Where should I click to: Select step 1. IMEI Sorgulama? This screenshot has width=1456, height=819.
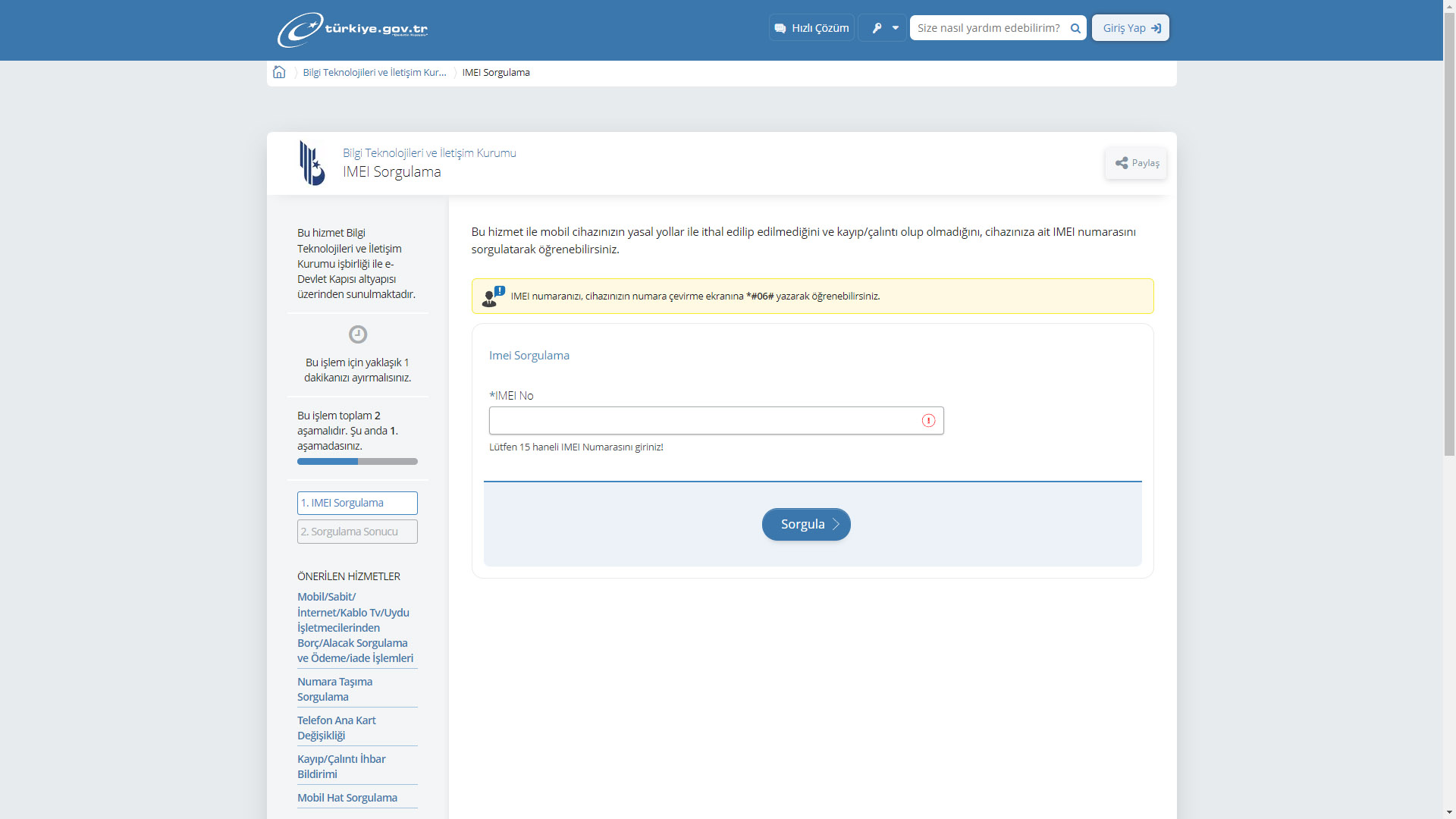(x=357, y=503)
